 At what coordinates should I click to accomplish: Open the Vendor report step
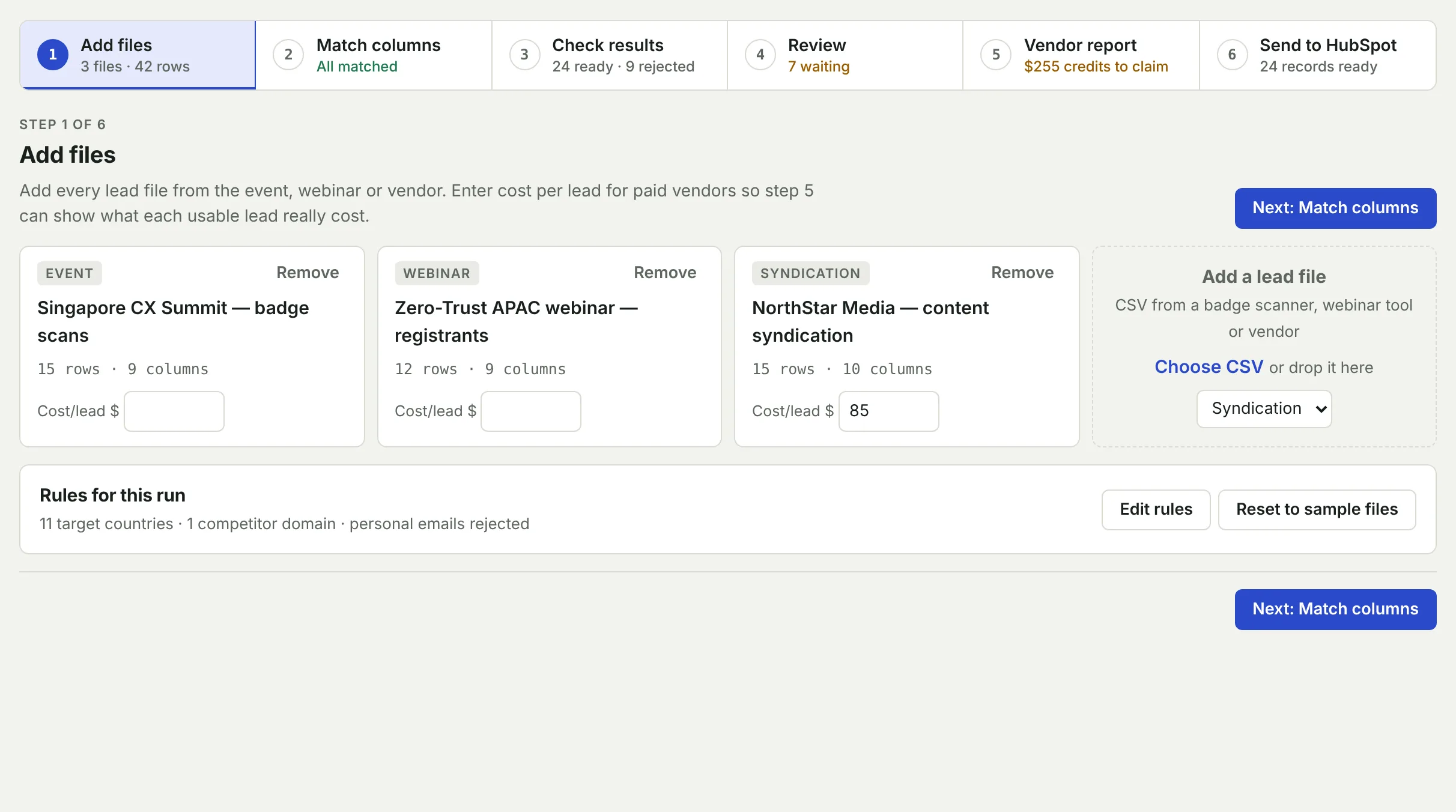coord(1081,55)
